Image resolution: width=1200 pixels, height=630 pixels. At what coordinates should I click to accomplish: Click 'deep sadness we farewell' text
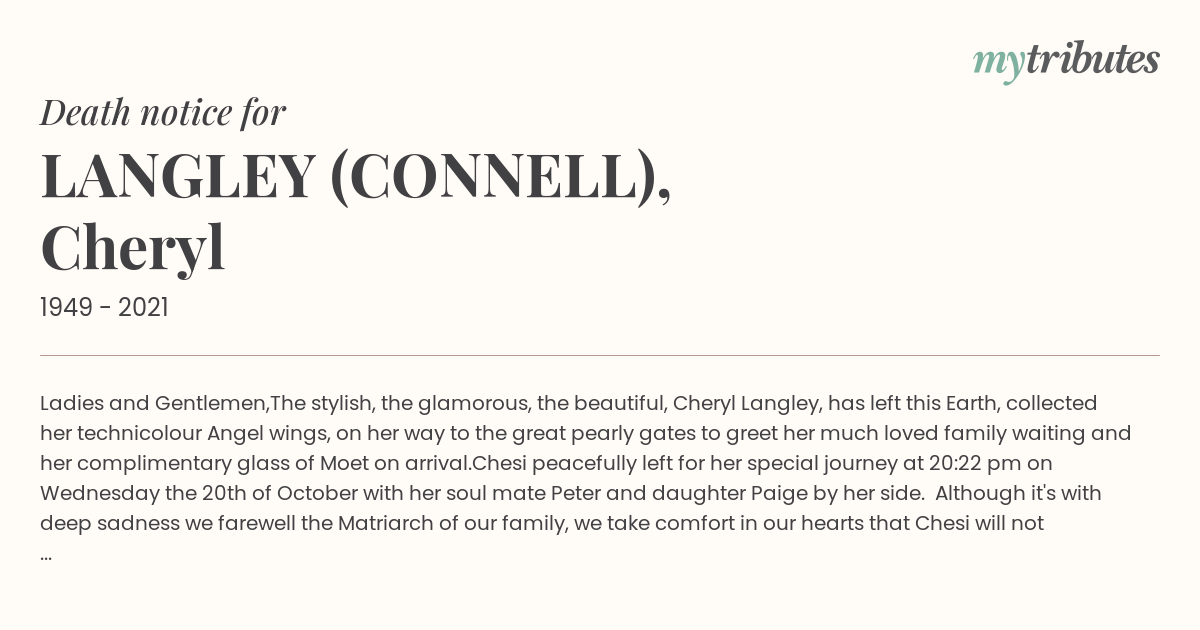[x=167, y=523]
